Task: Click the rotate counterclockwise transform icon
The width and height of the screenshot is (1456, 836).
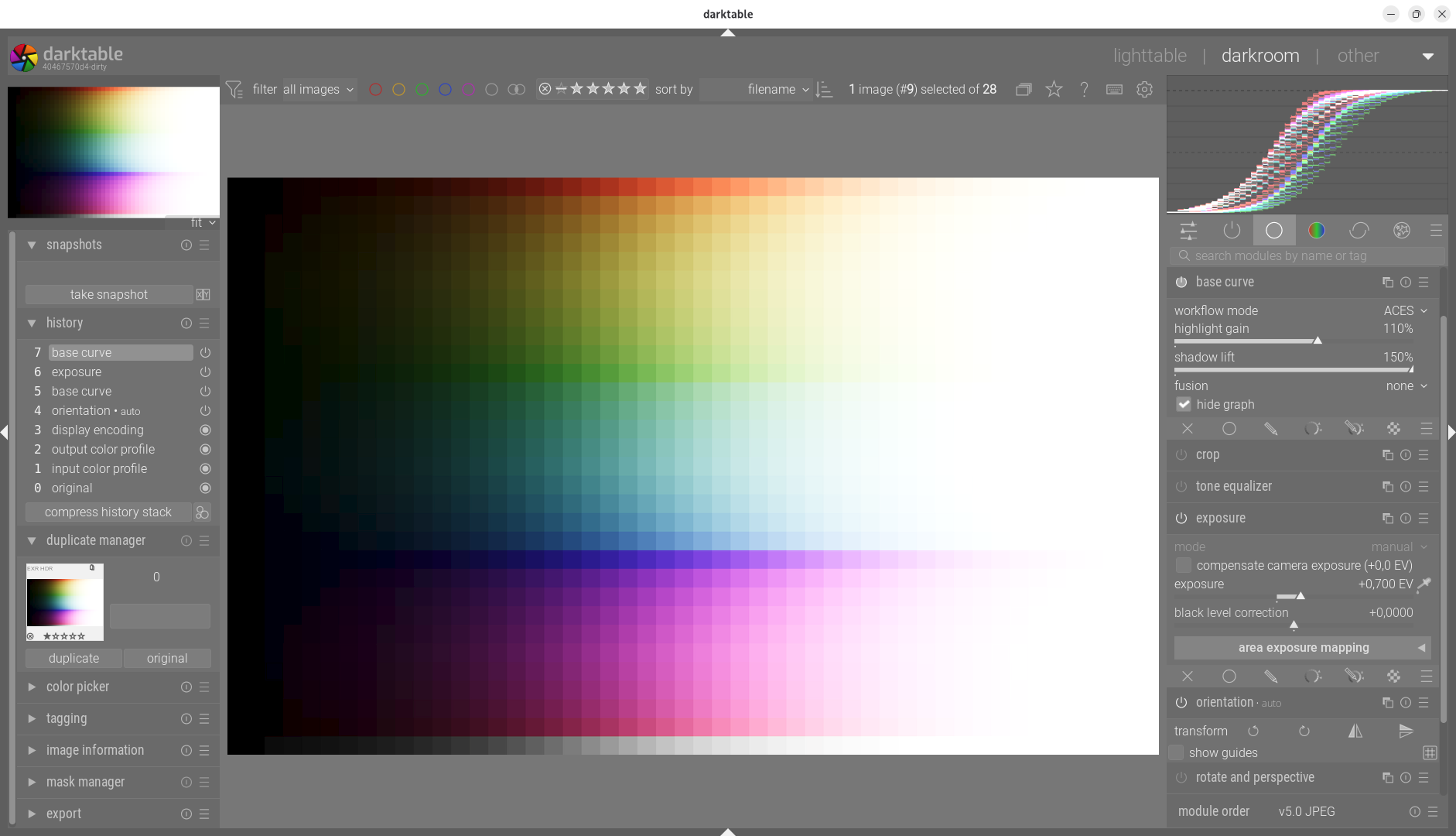Action: click(x=1253, y=731)
